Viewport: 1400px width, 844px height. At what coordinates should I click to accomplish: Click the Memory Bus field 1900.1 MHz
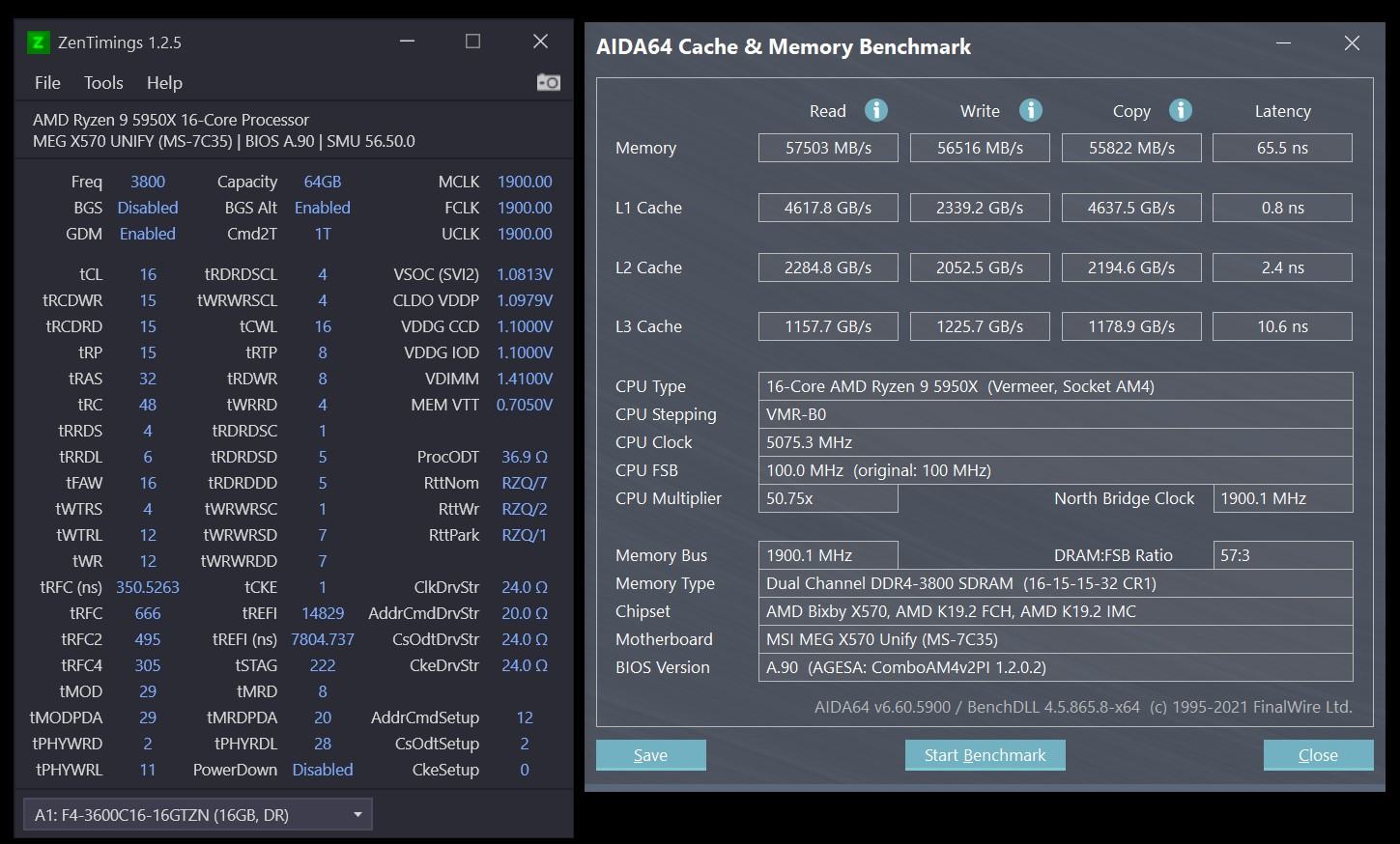click(828, 555)
